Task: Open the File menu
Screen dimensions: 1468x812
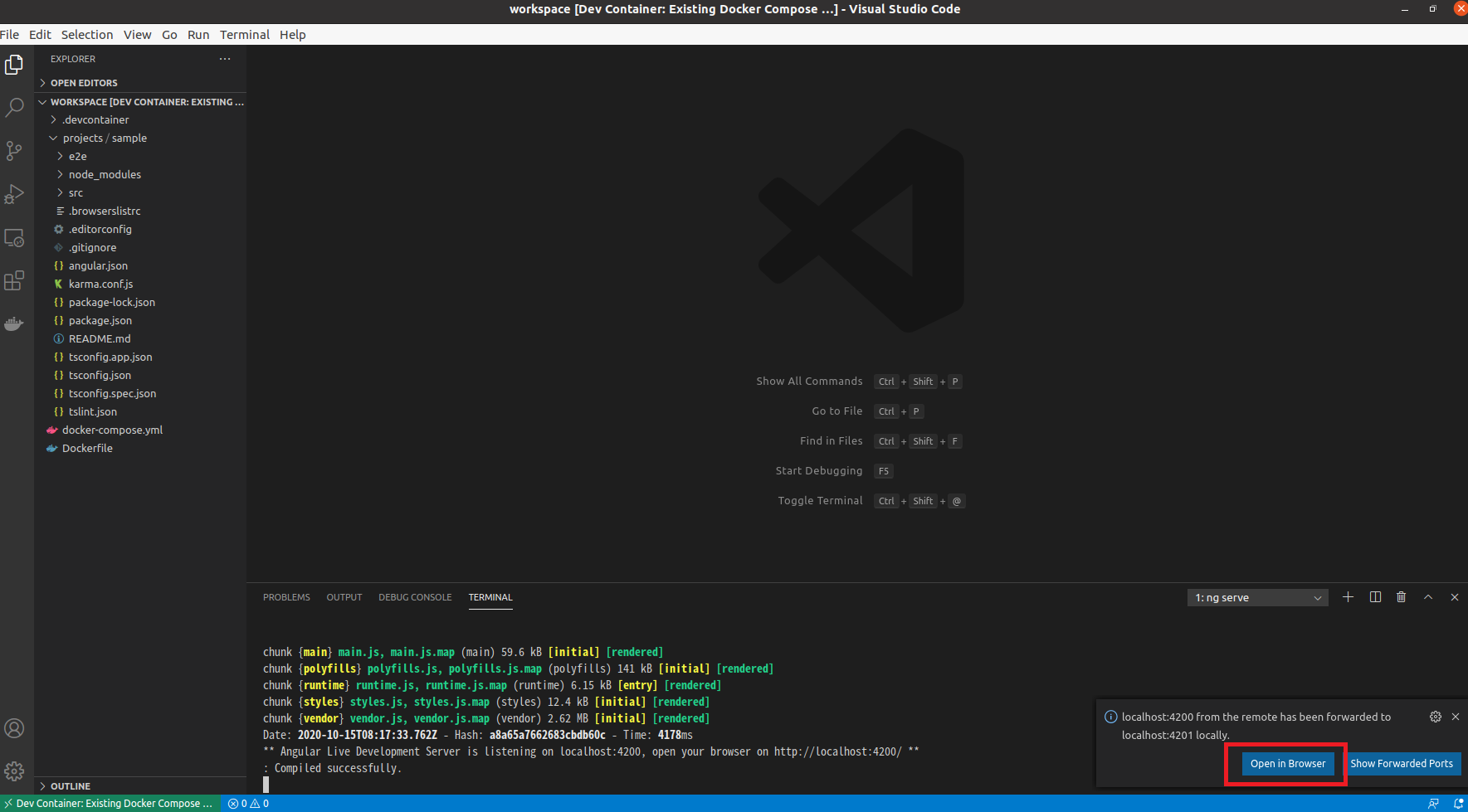Action: 10,35
